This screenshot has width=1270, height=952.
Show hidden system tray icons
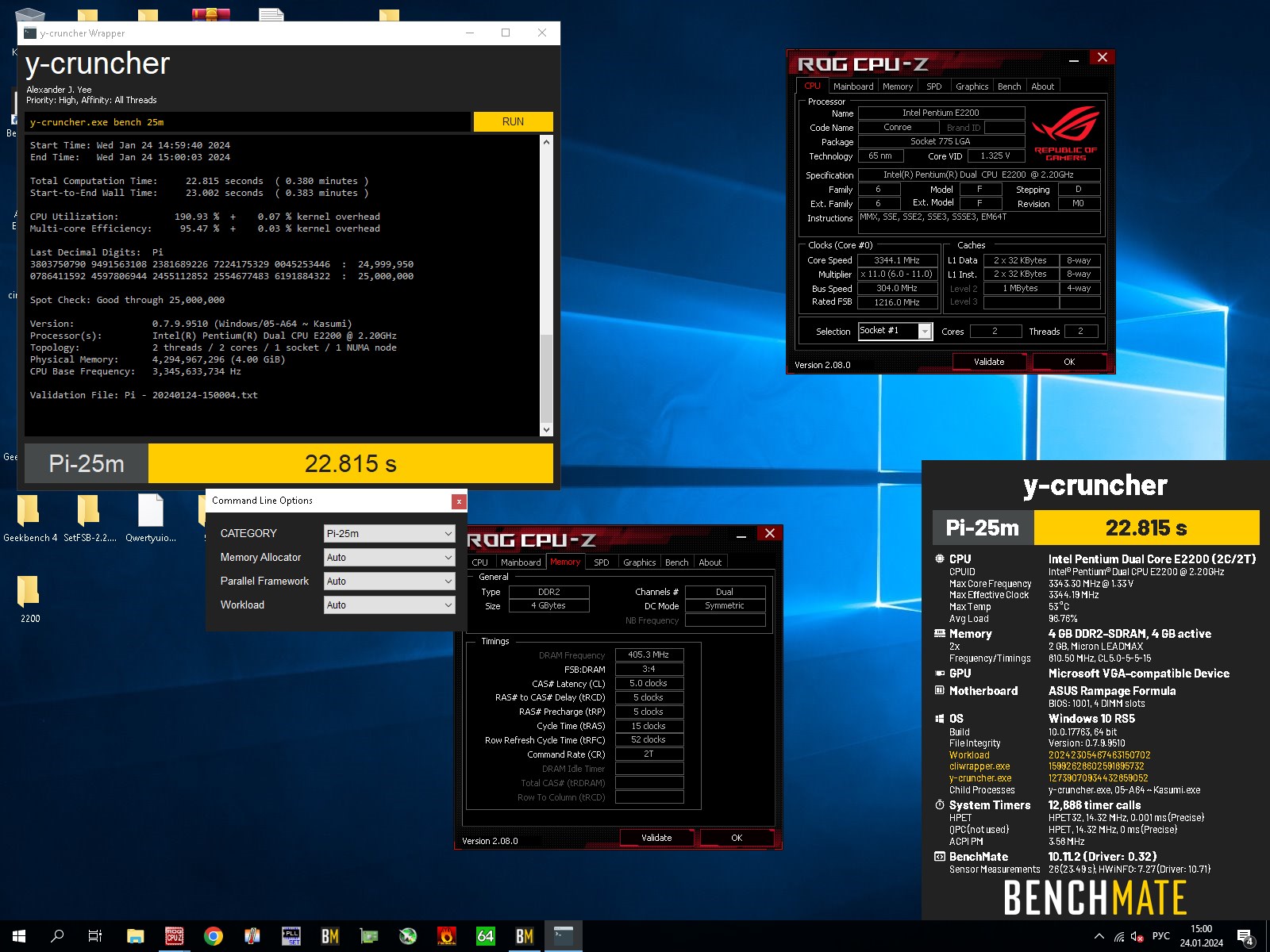[1099, 936]
